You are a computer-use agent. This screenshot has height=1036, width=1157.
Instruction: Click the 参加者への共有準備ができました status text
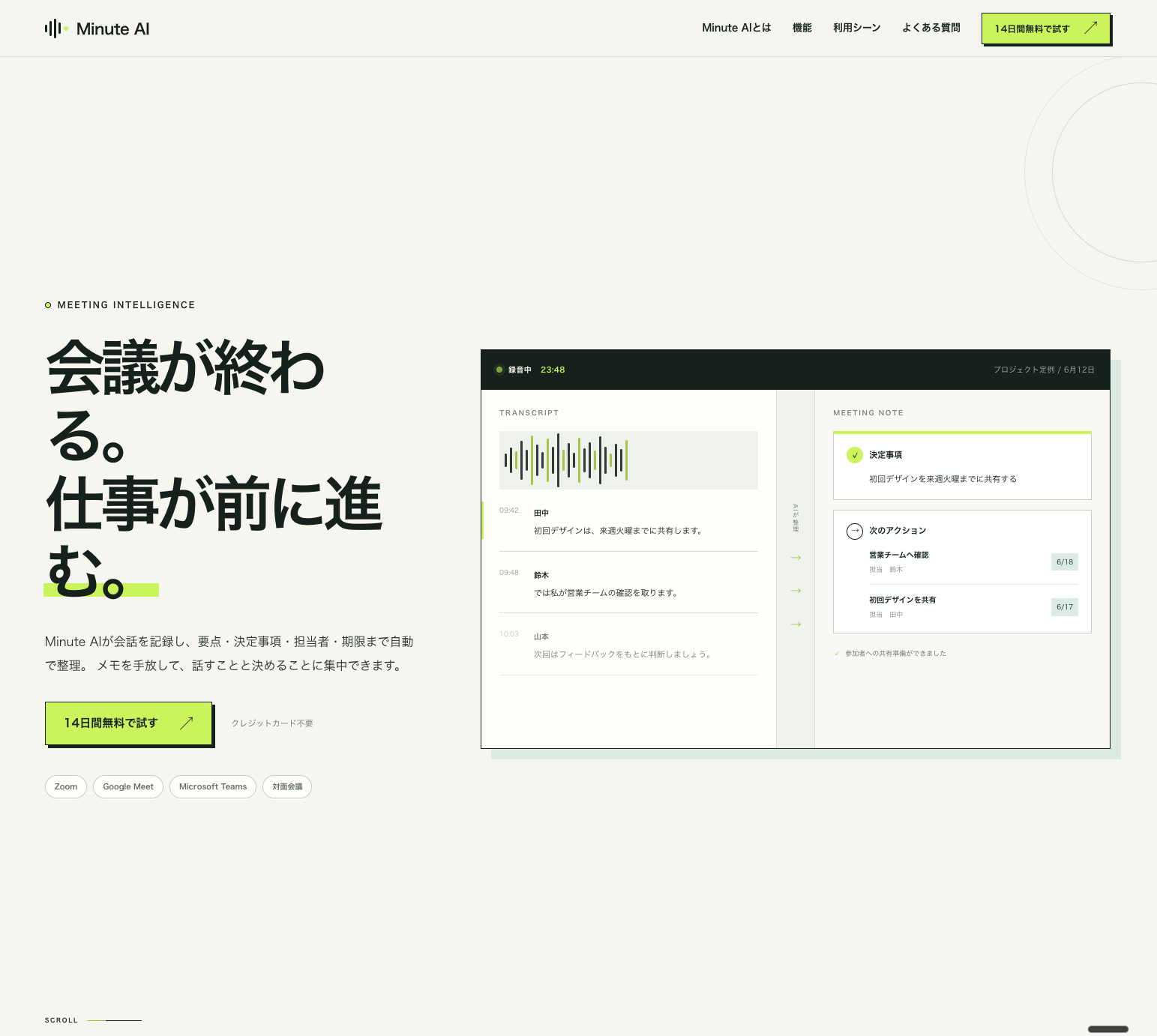[x=895, y=654]
